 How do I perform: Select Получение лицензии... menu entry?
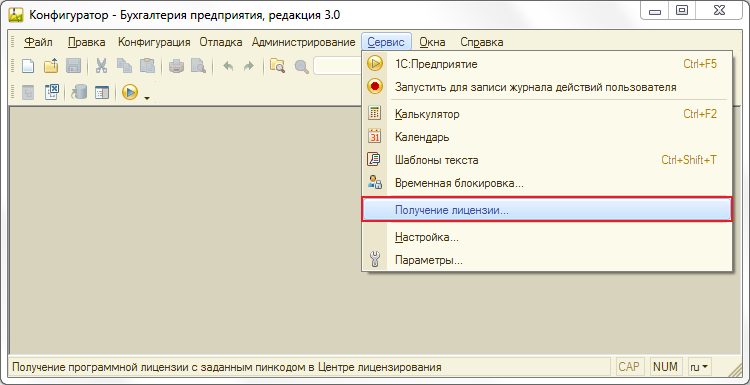click(x=547, y=209)
